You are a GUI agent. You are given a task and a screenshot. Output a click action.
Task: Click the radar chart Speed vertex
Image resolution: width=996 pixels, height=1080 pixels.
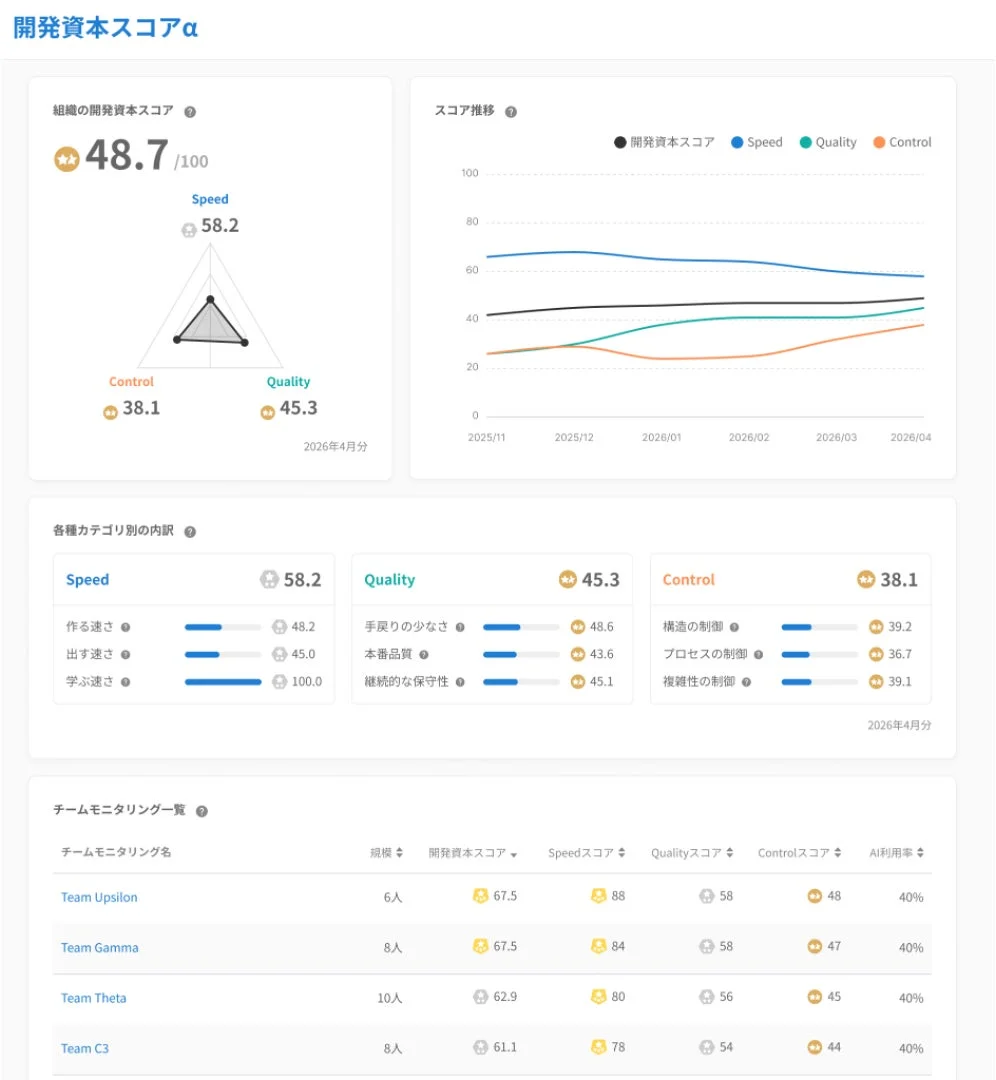coord(210,299)
